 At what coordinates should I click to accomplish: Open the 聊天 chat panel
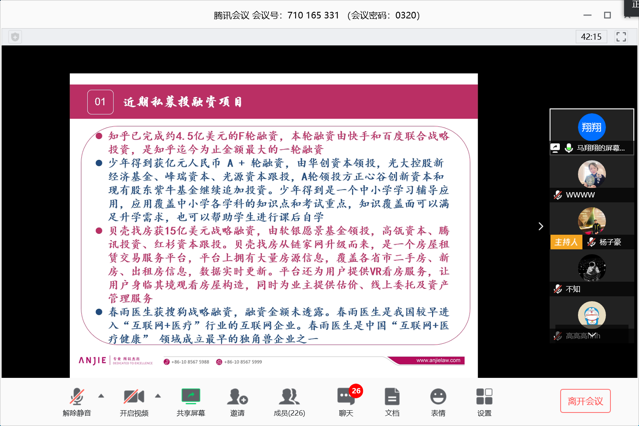(x=345, y=401)
